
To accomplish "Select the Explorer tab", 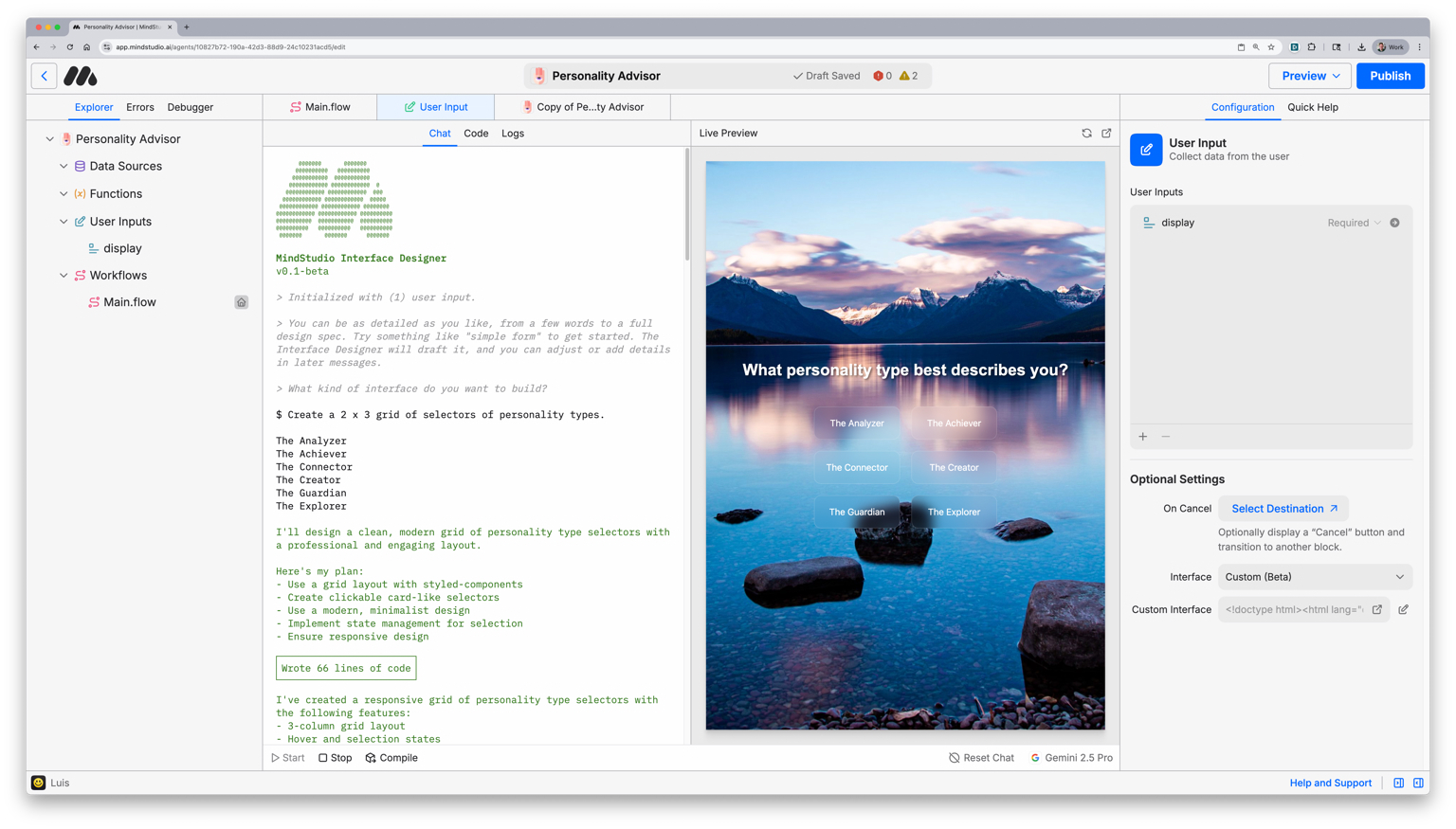I will tap(94, 107).
